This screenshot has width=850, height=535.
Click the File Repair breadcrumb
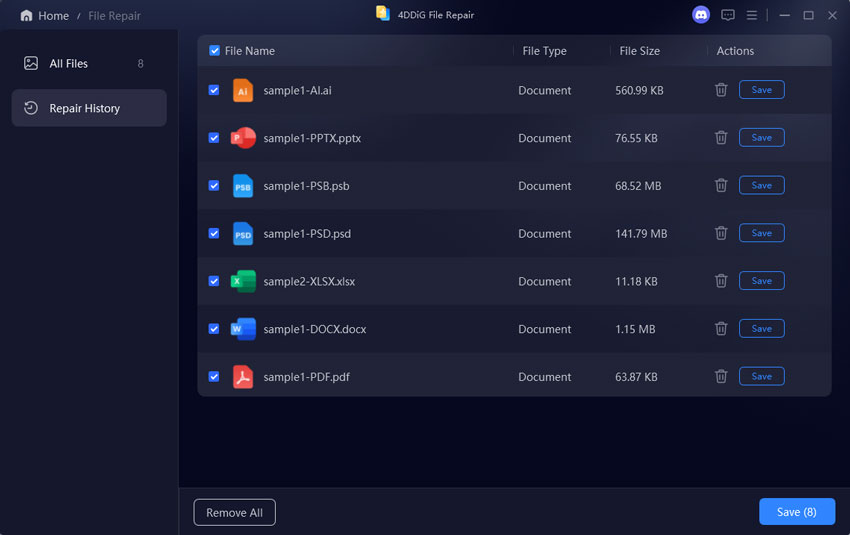click(114, 16)
